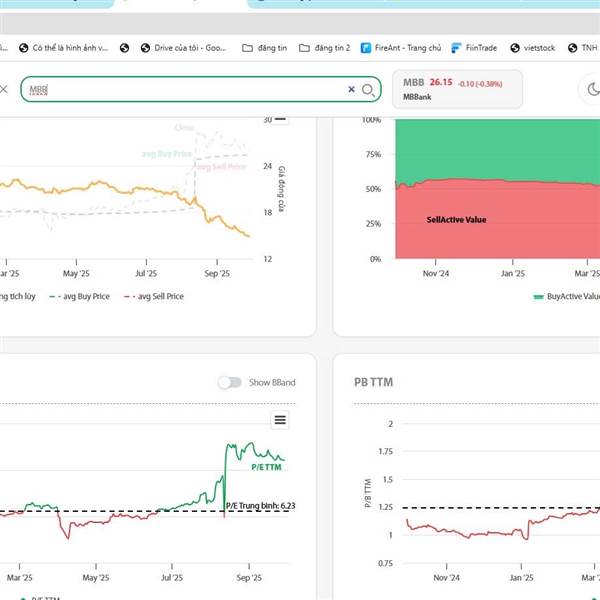
Task: Click the MBB MBBank ticker card
Action: point(458,90)
